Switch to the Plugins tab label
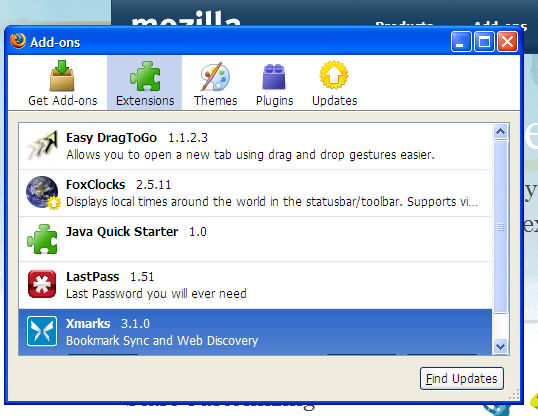The width and height of the screenshot is (538, 416). (x=274, y=101)
